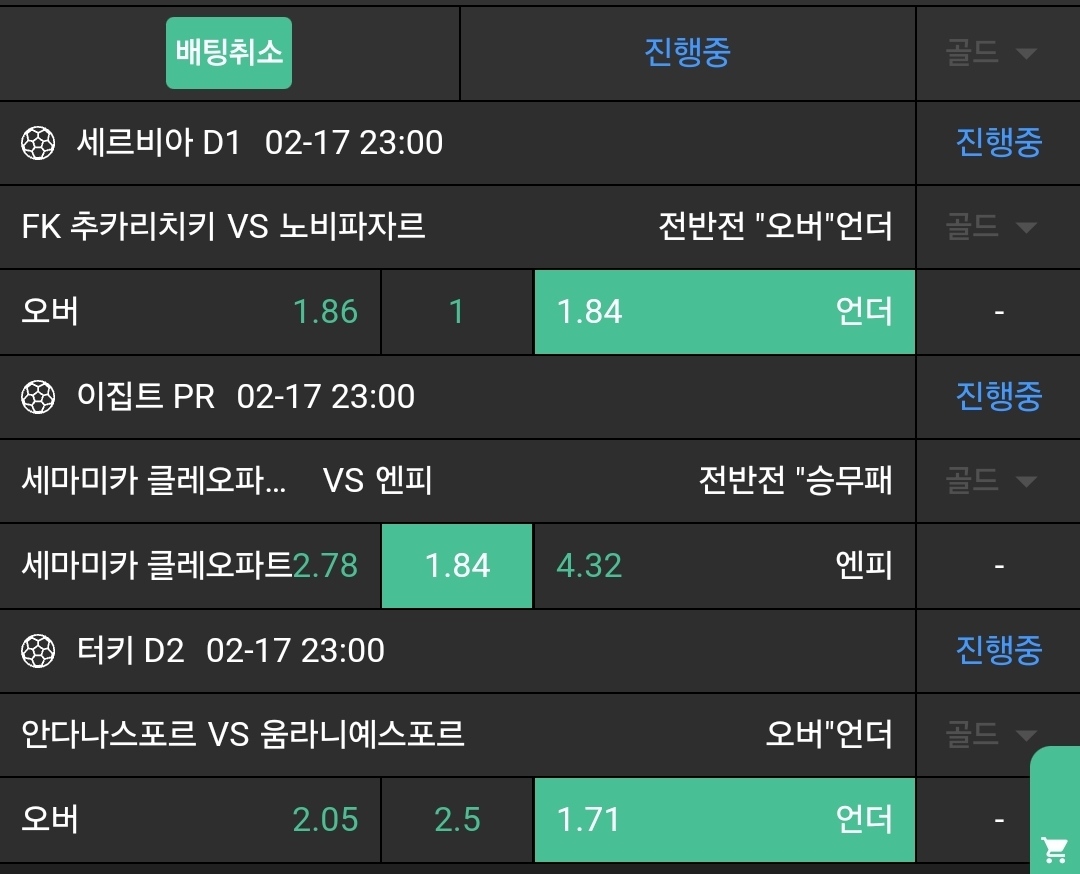
Task: Pick 세마미카 클레오파트 win at 2.78
Action: click(190, 566)
